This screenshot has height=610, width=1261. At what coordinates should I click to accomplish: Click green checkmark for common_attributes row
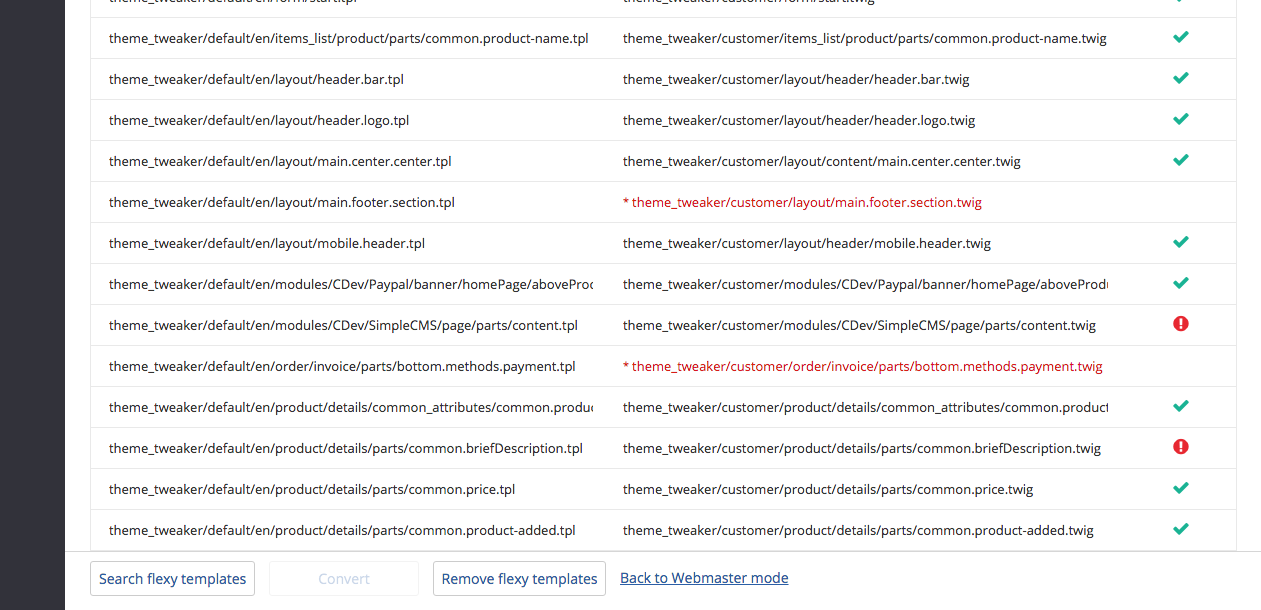[x=1180, y=407]
